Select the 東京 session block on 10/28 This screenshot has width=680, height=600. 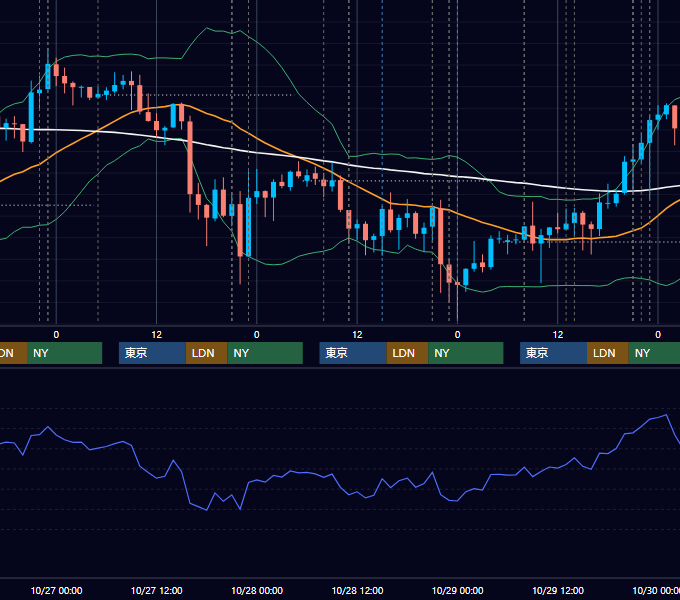353,353
